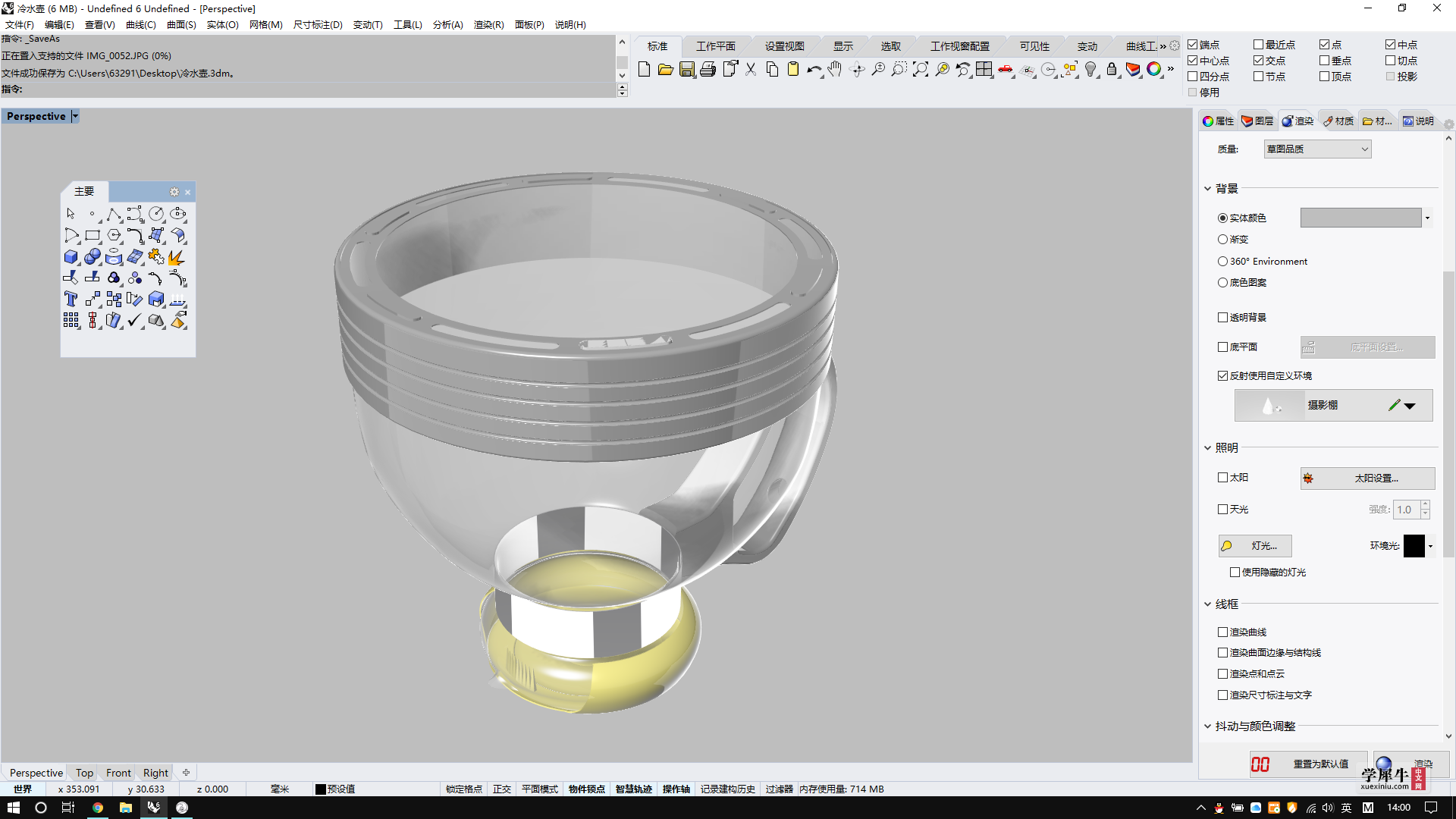The width and height of the screenshot is (1456, 819).
Task: Select the 渐变 background radio button
Action: (x=1222, y=240)
